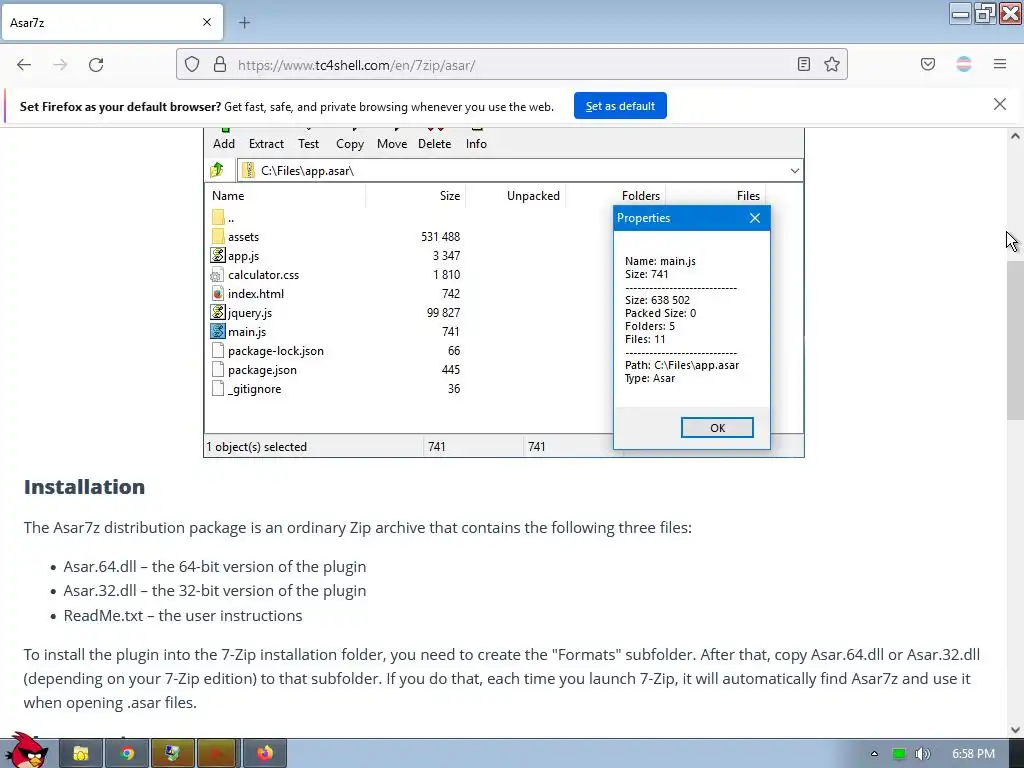Click the Move toolbar item
Viewport: 1024px width, 768px height.
tap(392, 144)
